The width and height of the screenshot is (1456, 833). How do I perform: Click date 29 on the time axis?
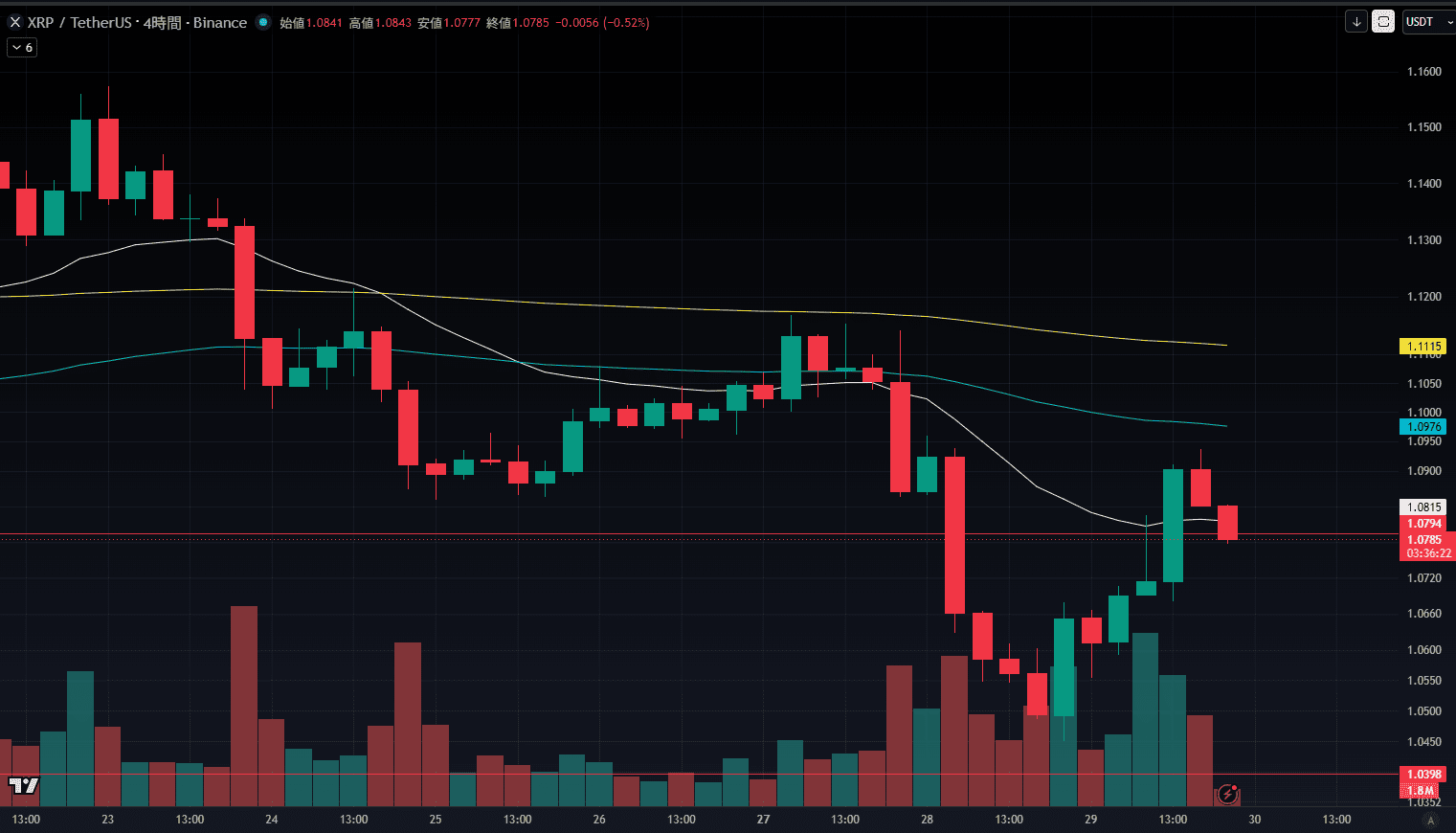(x=1090, y=820)
